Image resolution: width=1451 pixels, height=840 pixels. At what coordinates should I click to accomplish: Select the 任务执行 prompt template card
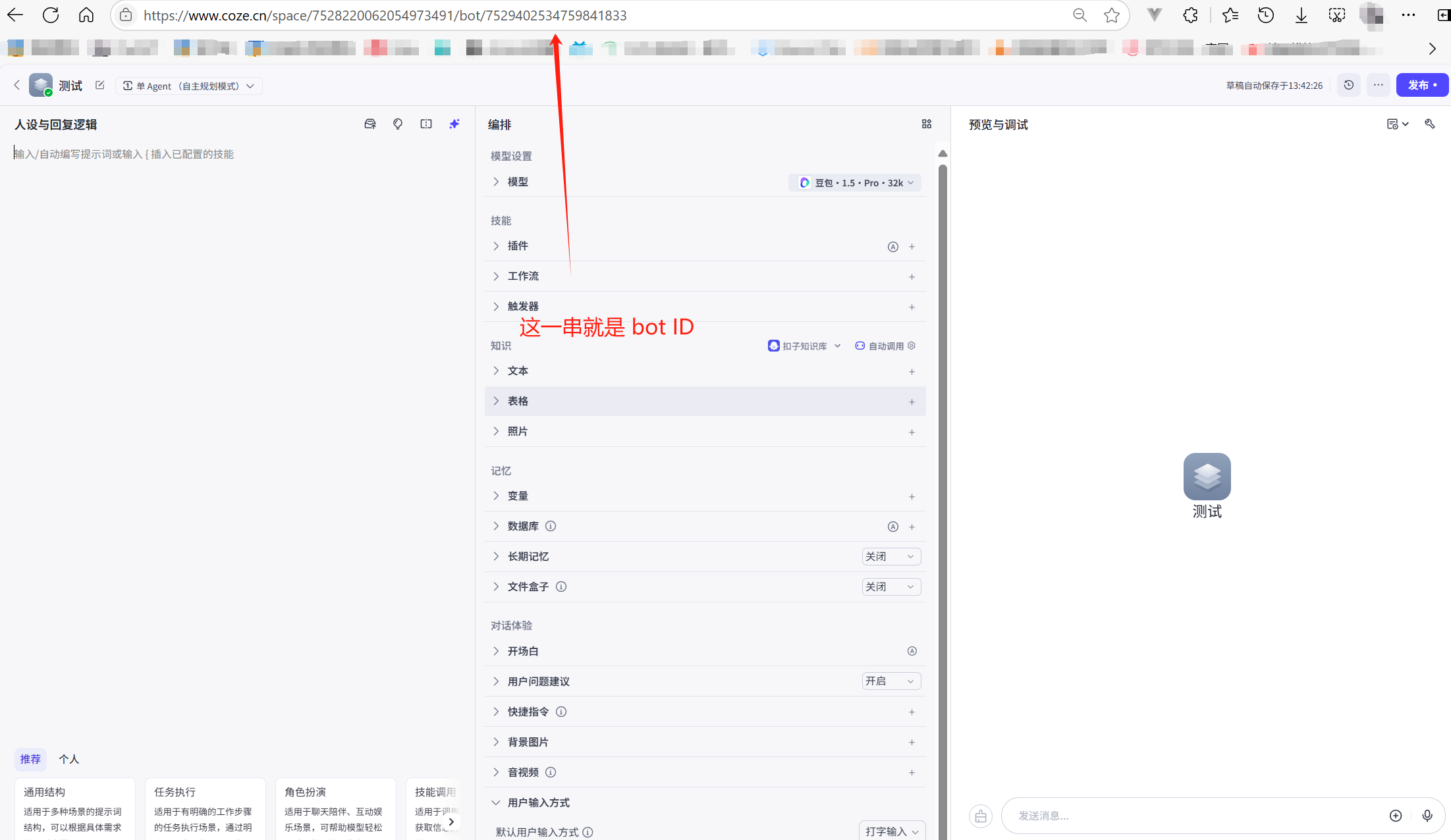click(205, 809)
